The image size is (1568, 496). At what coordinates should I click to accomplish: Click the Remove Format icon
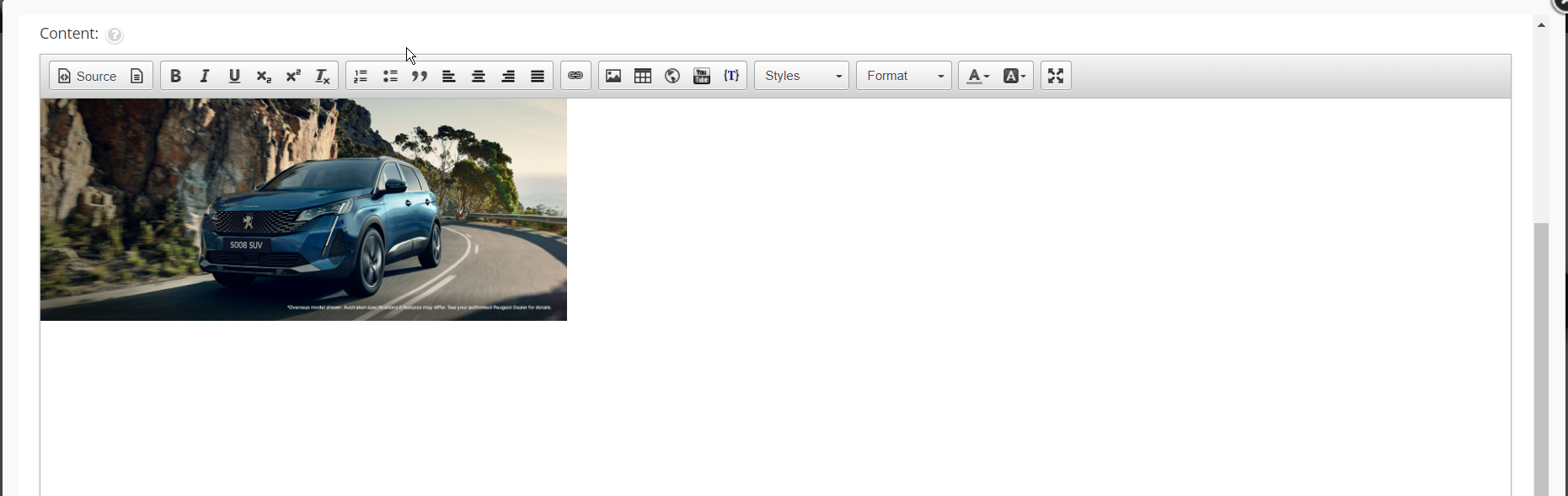323,76
